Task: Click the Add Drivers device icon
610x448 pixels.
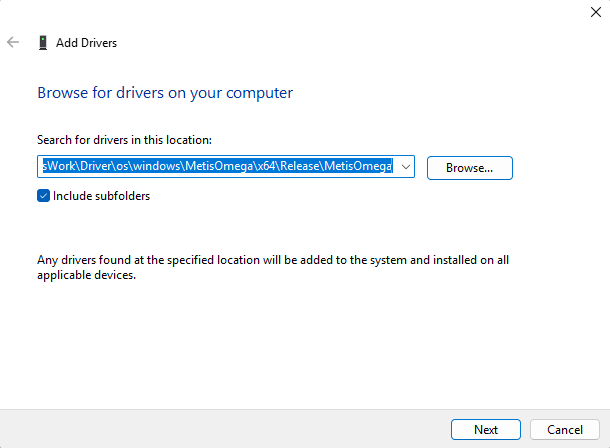Action: tap(43, 42)
